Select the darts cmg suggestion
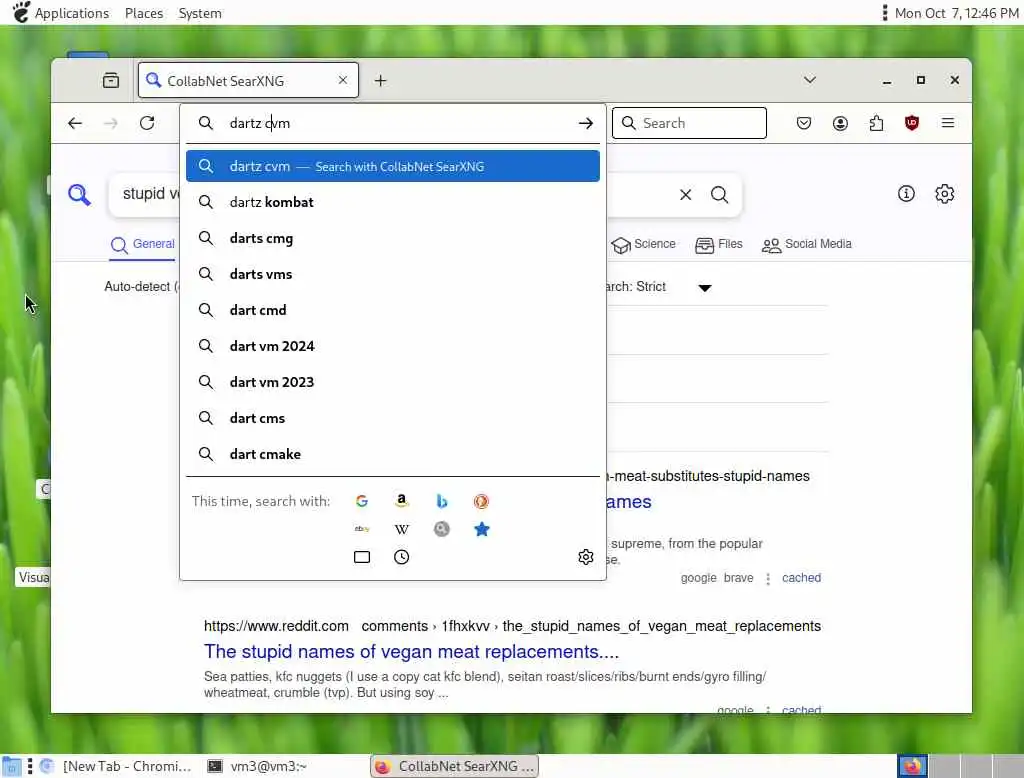The image size is (1024, 778). pyautogui.click(x=392, y=238)
